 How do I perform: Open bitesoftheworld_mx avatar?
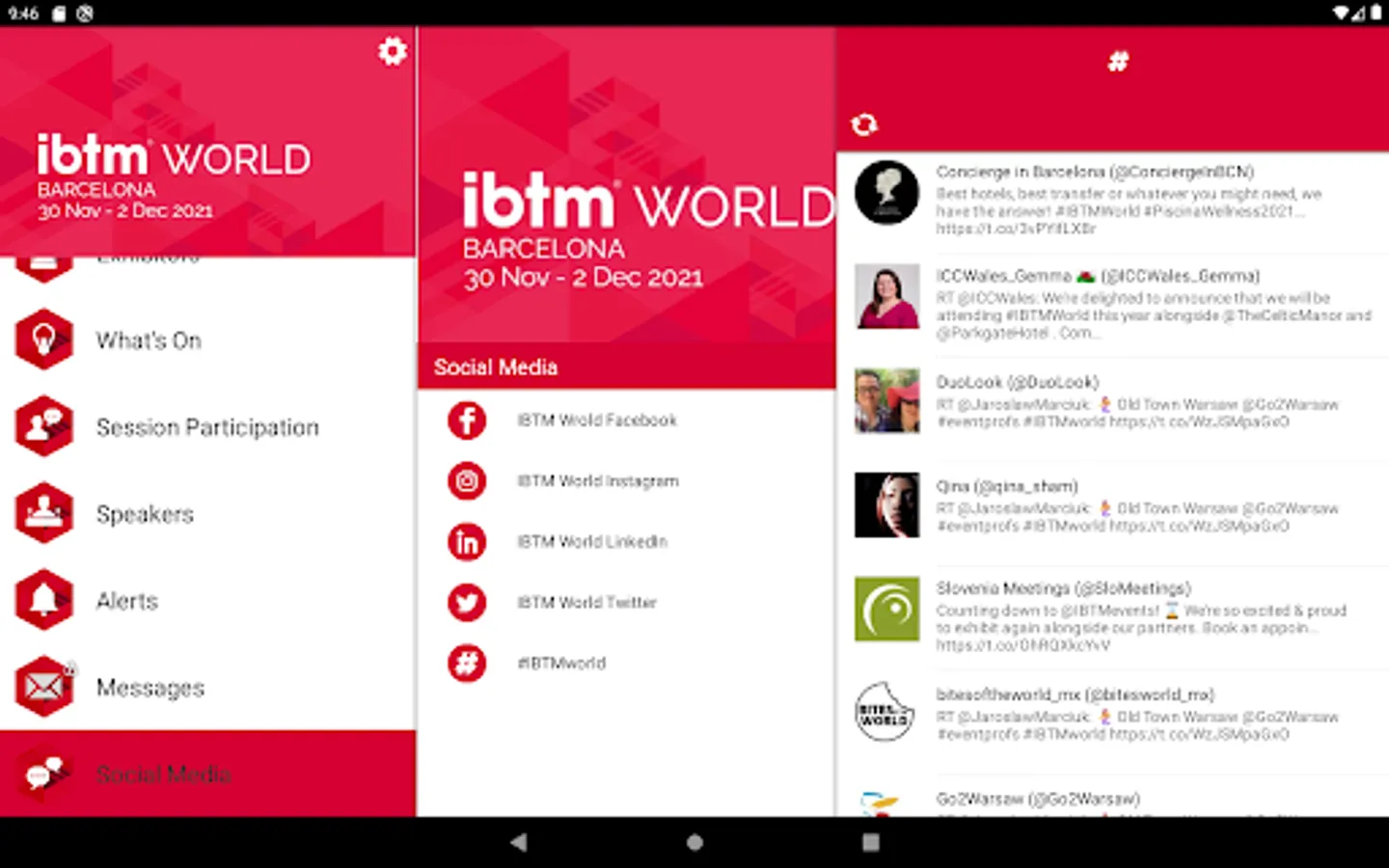pyautogui.click(x=886, y=713)
